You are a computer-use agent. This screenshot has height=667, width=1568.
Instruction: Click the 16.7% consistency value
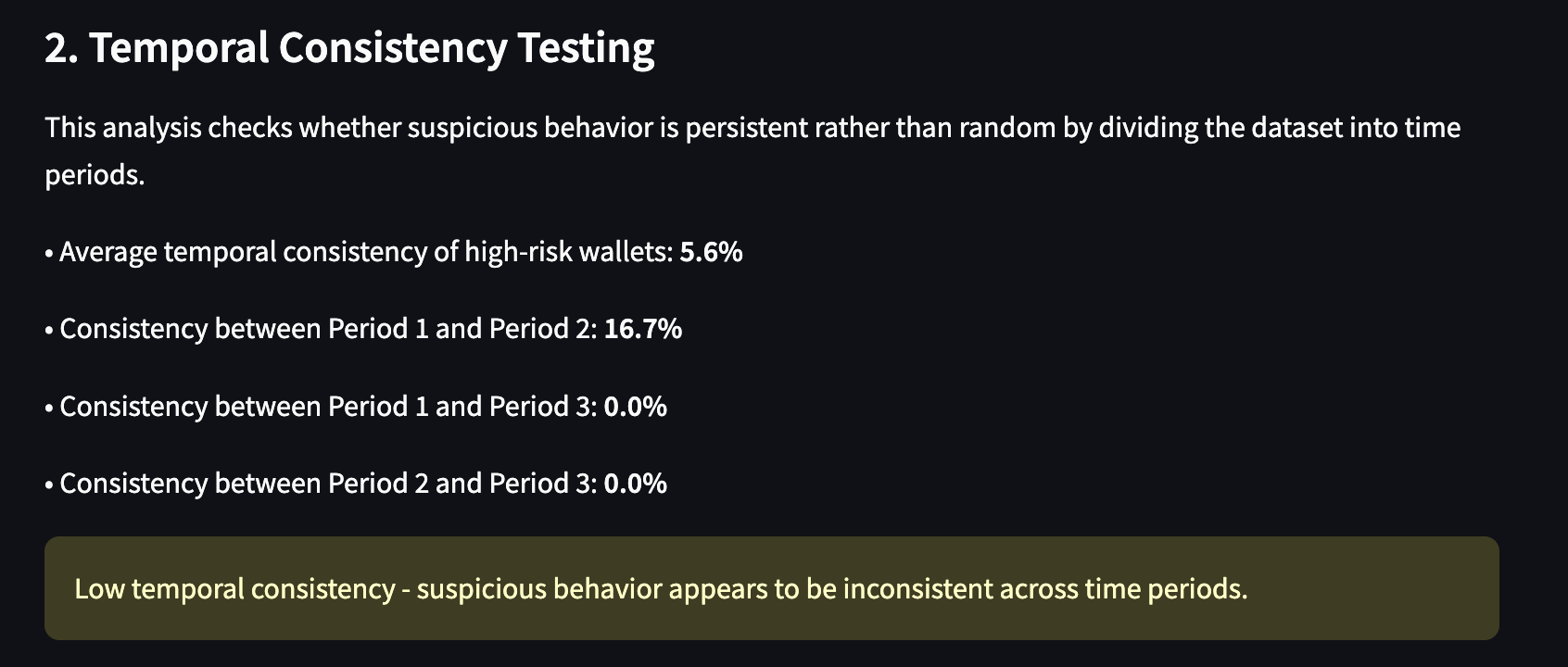[x=642, y=329]
